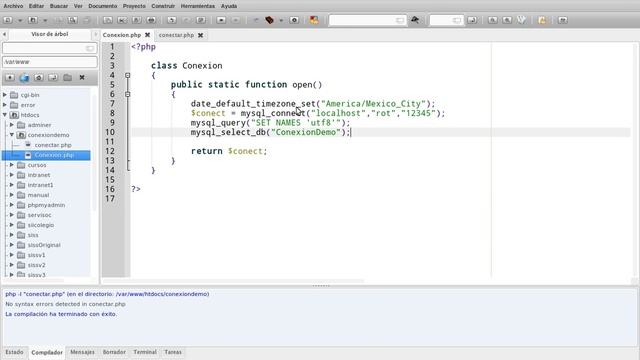The height and width of the screenshot is (360, 640).
Task: Clear the file browser filter with X
Action: tap(82, 78)
